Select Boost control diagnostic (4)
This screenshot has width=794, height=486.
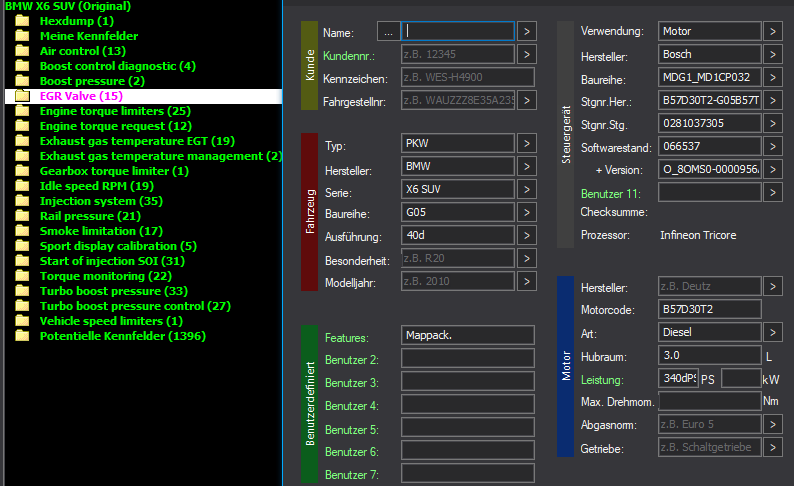coord(117,66)
